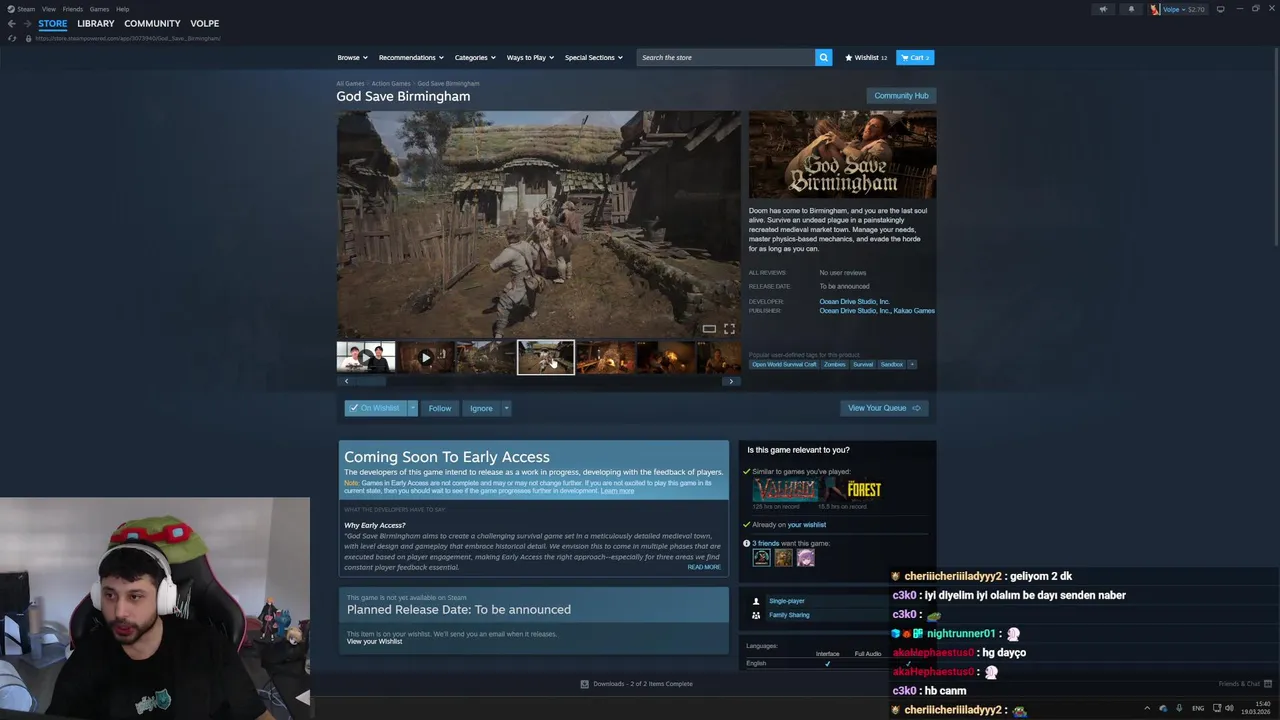
Task: Click the Community Hub button
Action: (901, 96)
